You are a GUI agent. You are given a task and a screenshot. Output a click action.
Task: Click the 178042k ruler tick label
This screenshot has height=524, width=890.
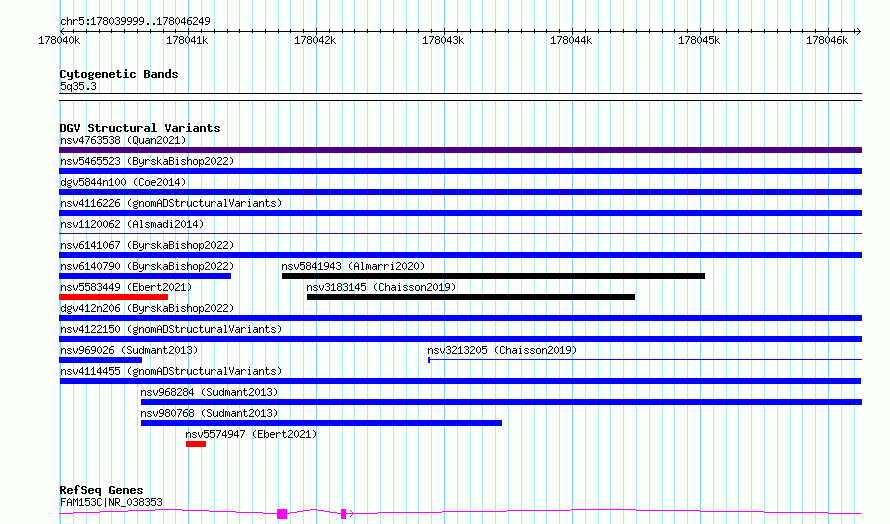coord(315,40)
